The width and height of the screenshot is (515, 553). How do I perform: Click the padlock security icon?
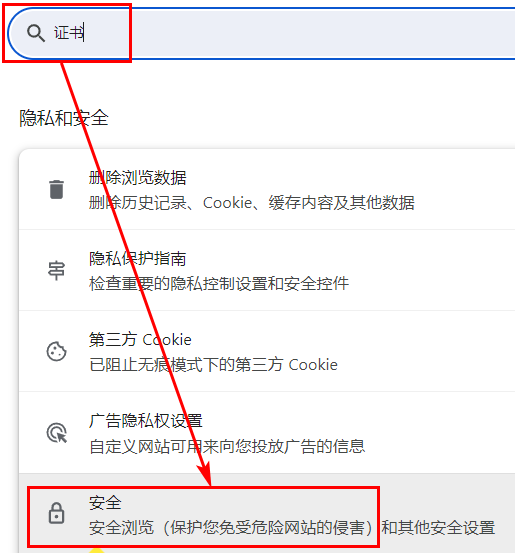56,513
